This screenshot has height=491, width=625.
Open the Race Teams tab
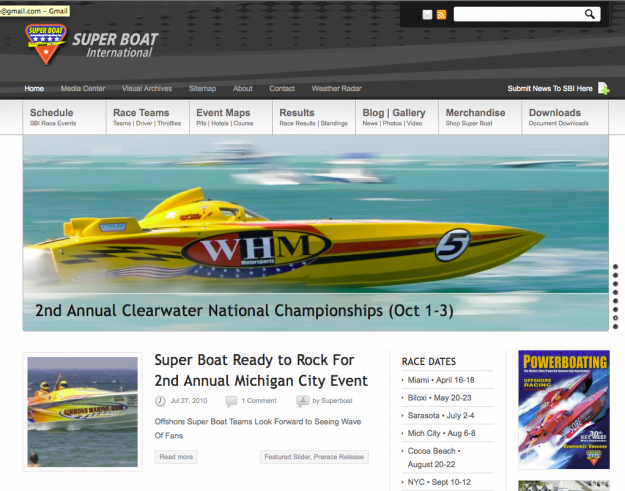tap(148, 117)
